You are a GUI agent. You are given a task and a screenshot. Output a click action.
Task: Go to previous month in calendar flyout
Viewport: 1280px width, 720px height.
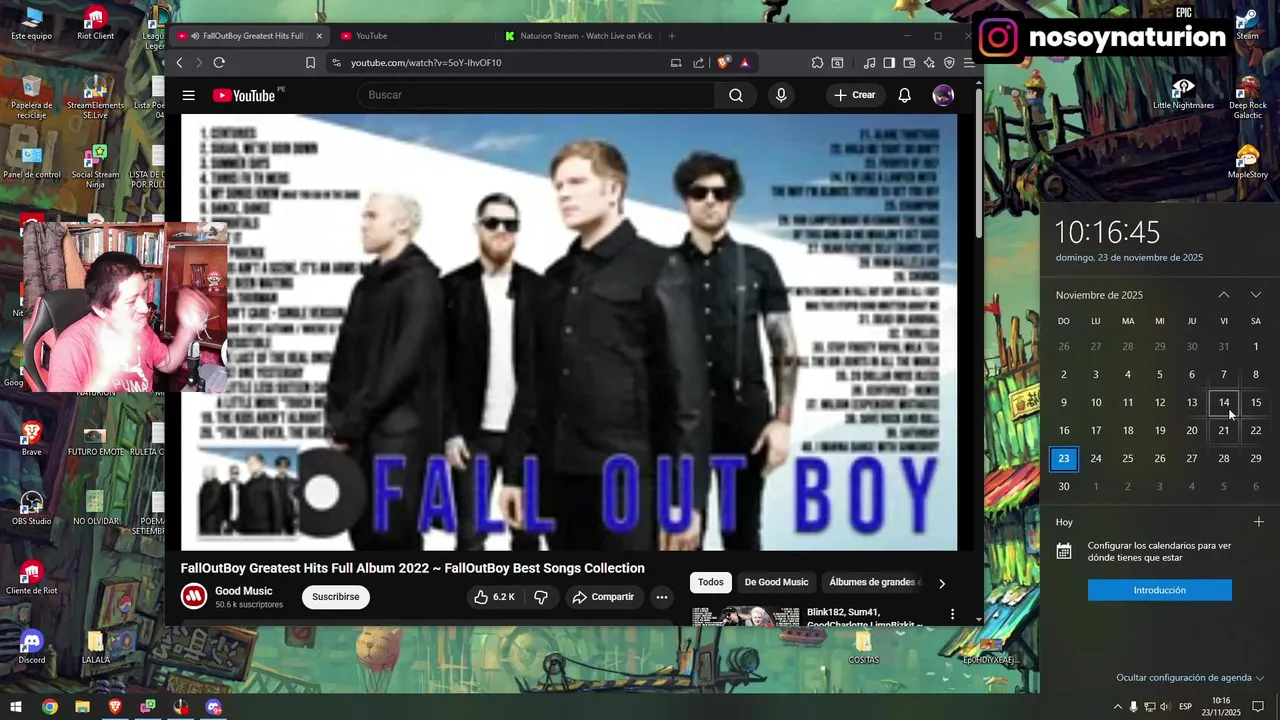(x=1224, y=295)
